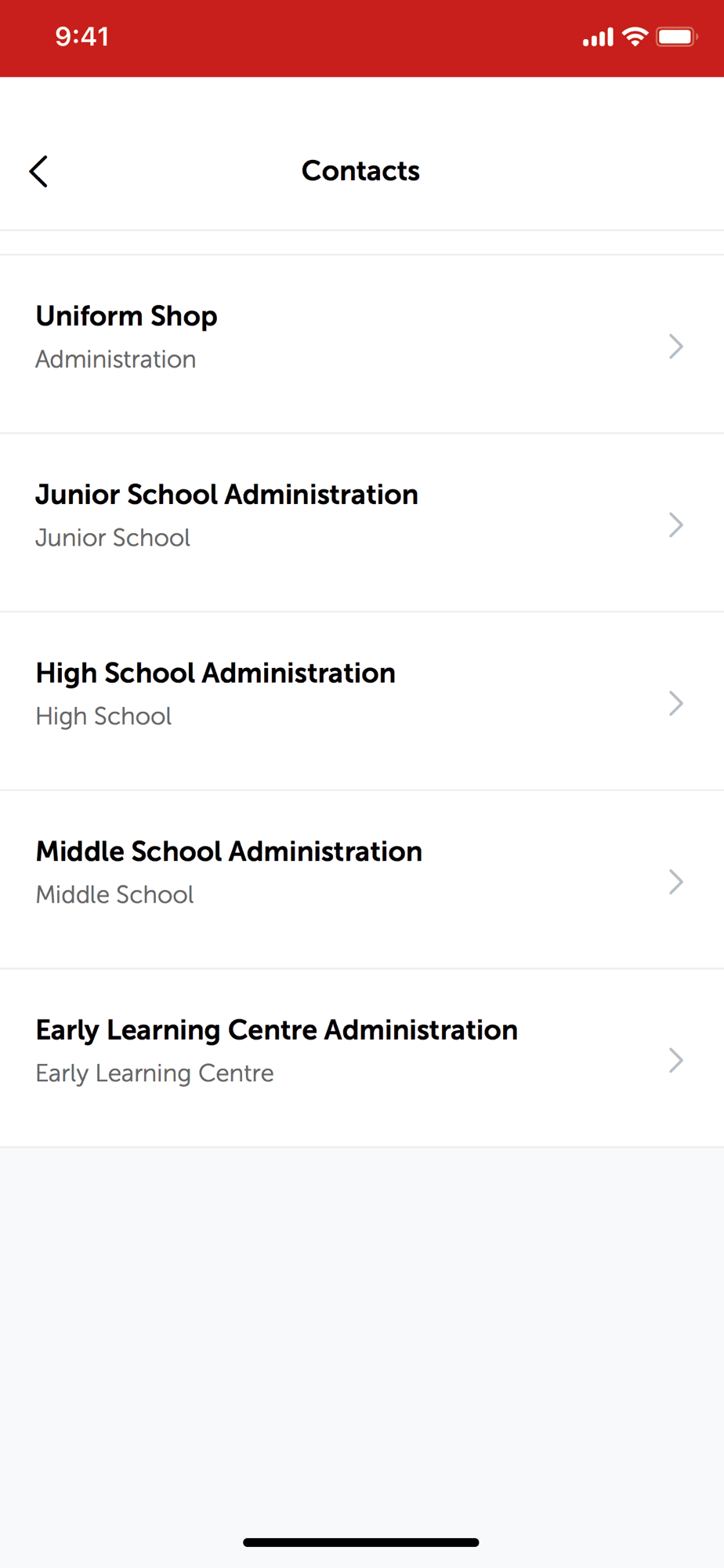Tap the Contacts page title

click(361, 171)
